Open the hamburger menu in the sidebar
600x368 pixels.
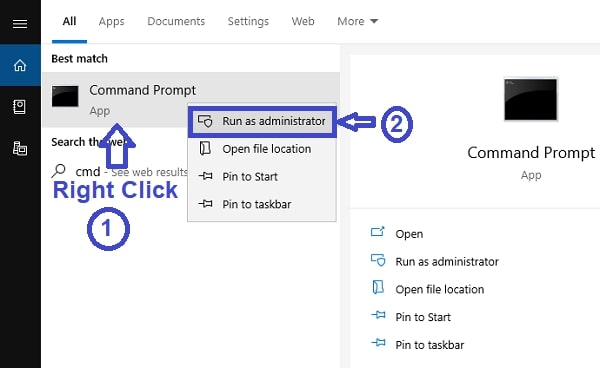point(20,24)
